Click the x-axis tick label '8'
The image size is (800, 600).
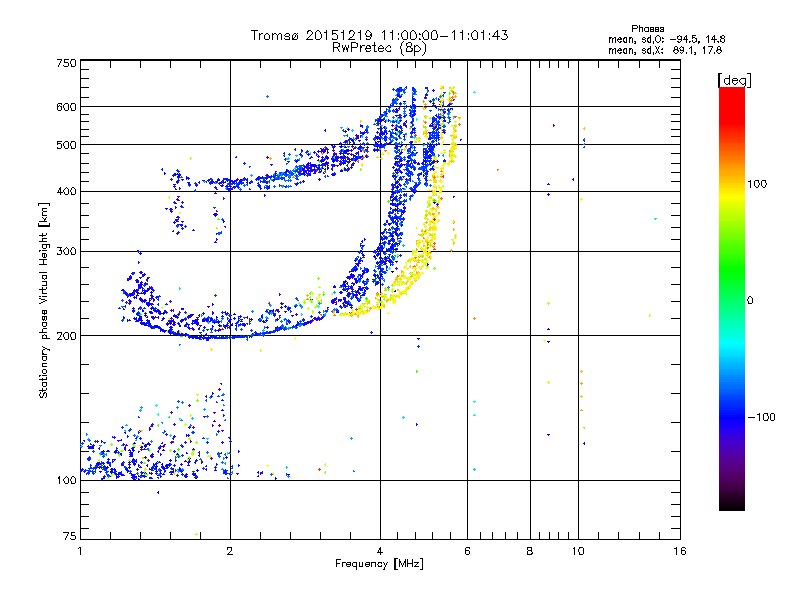(x=530, y=551)
